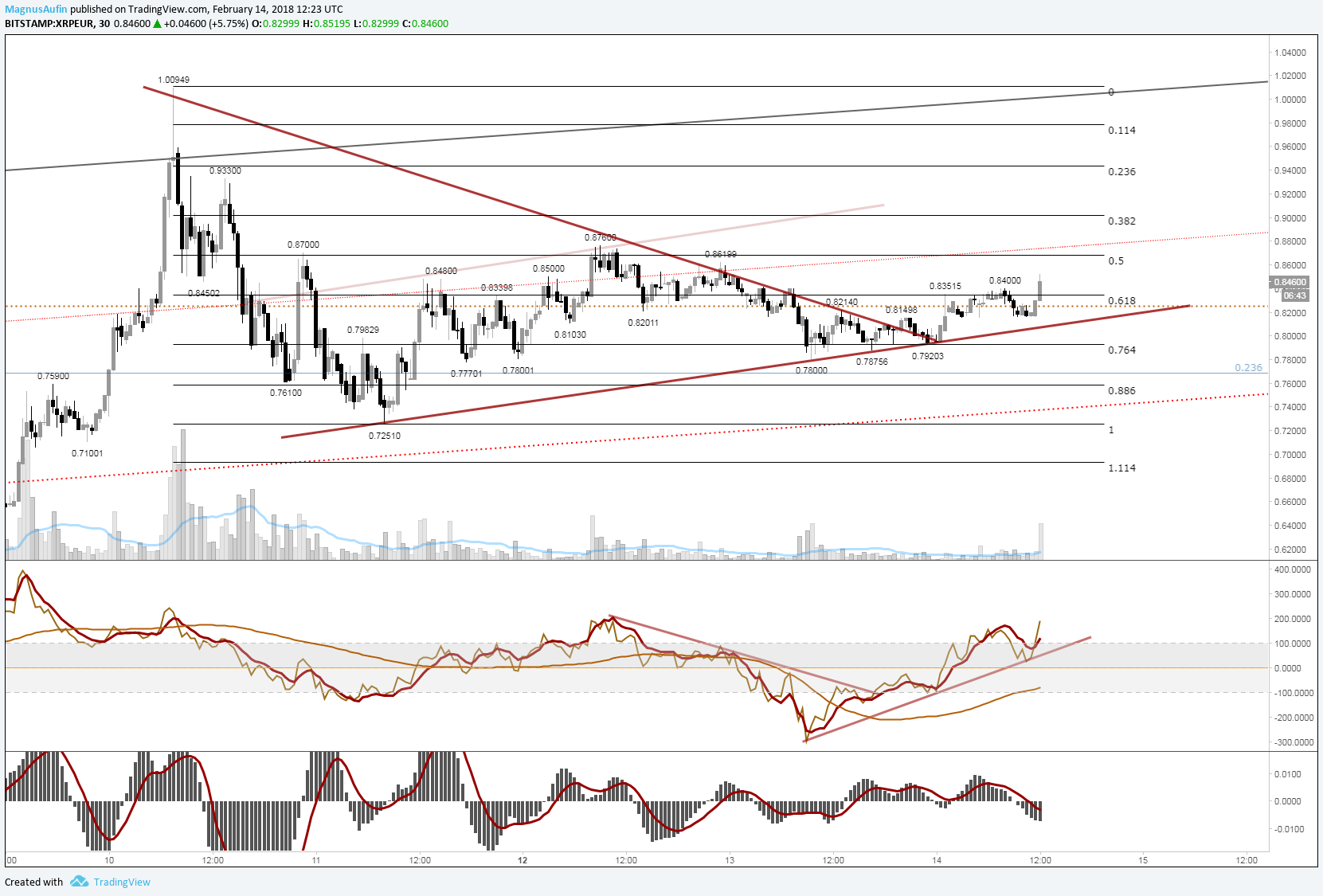Click the current price tag 0.84600 on axis

[x=1290, y=282]
